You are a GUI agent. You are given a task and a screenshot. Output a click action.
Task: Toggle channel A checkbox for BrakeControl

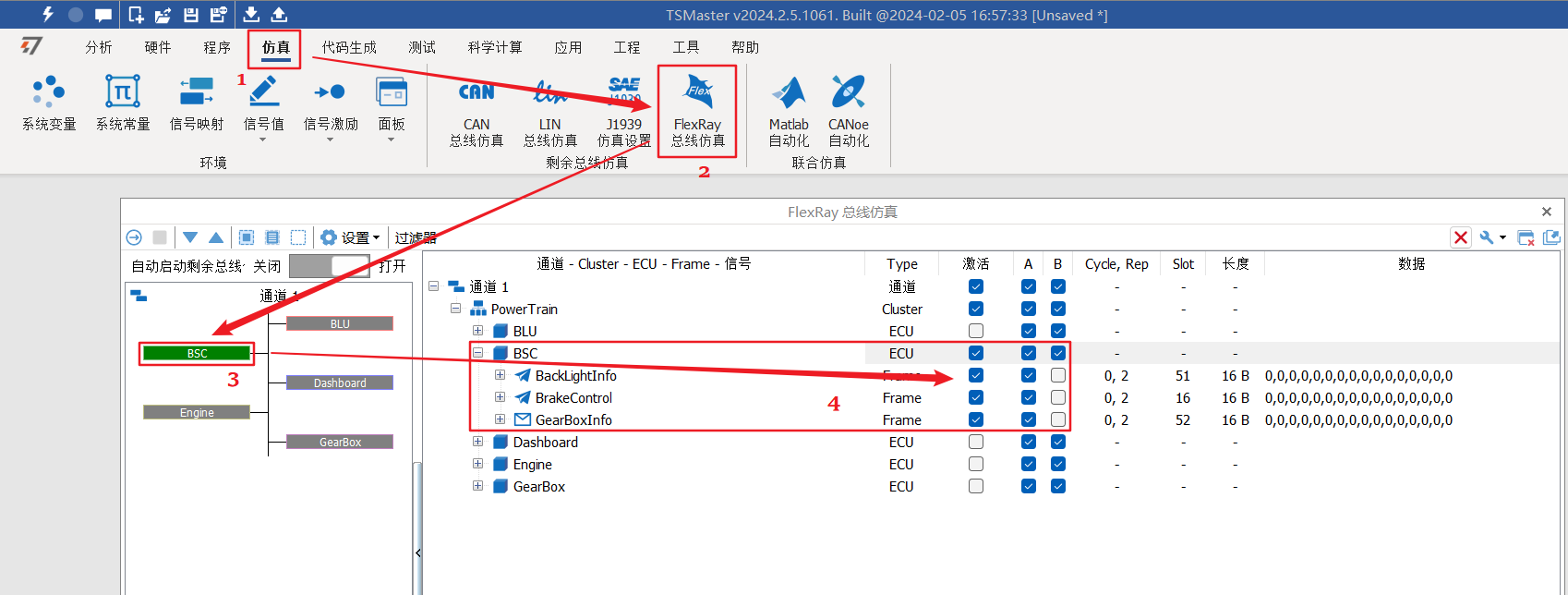coord(1029,397)
